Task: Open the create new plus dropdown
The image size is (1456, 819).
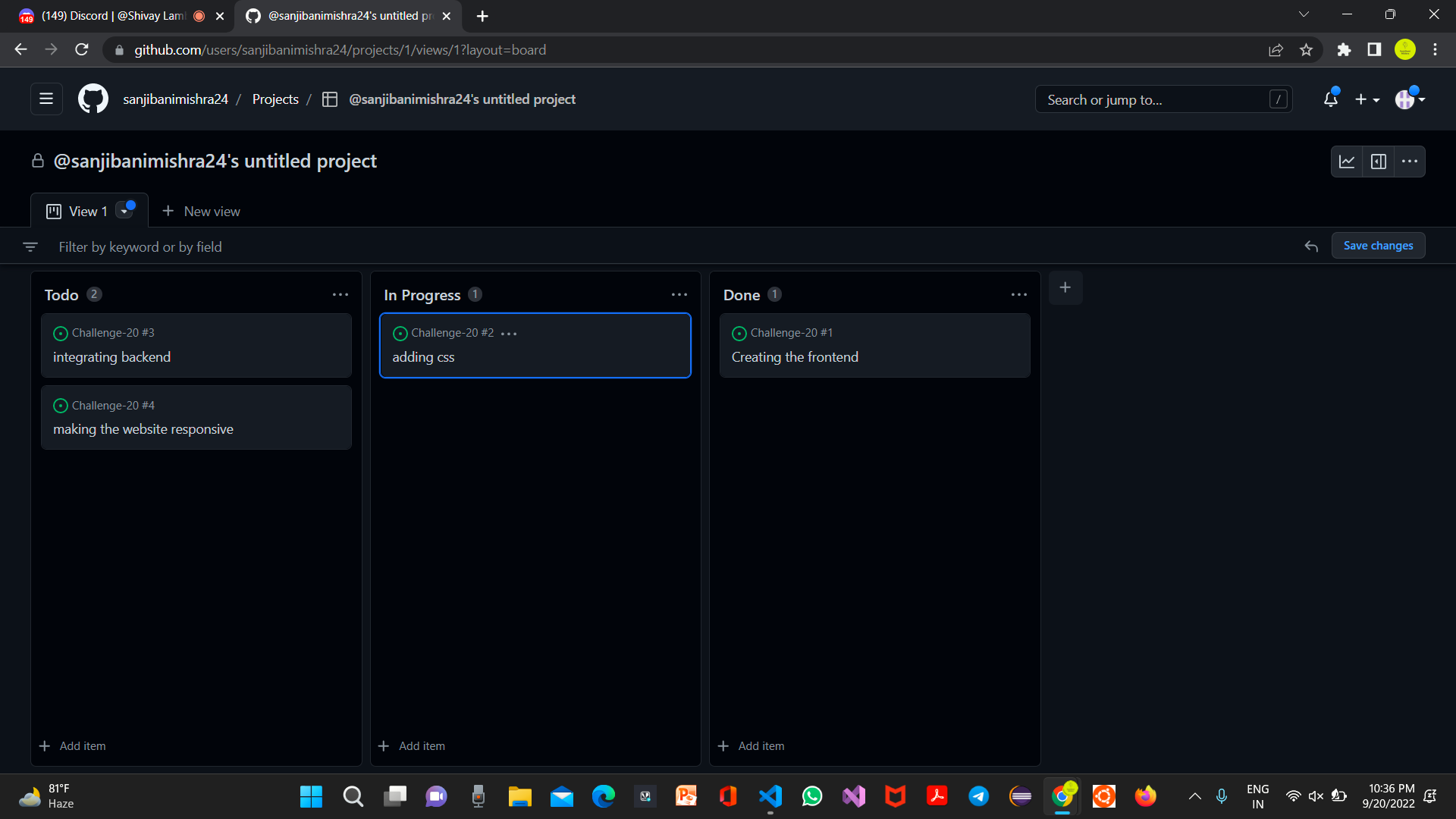Action: coord(1367,99)
